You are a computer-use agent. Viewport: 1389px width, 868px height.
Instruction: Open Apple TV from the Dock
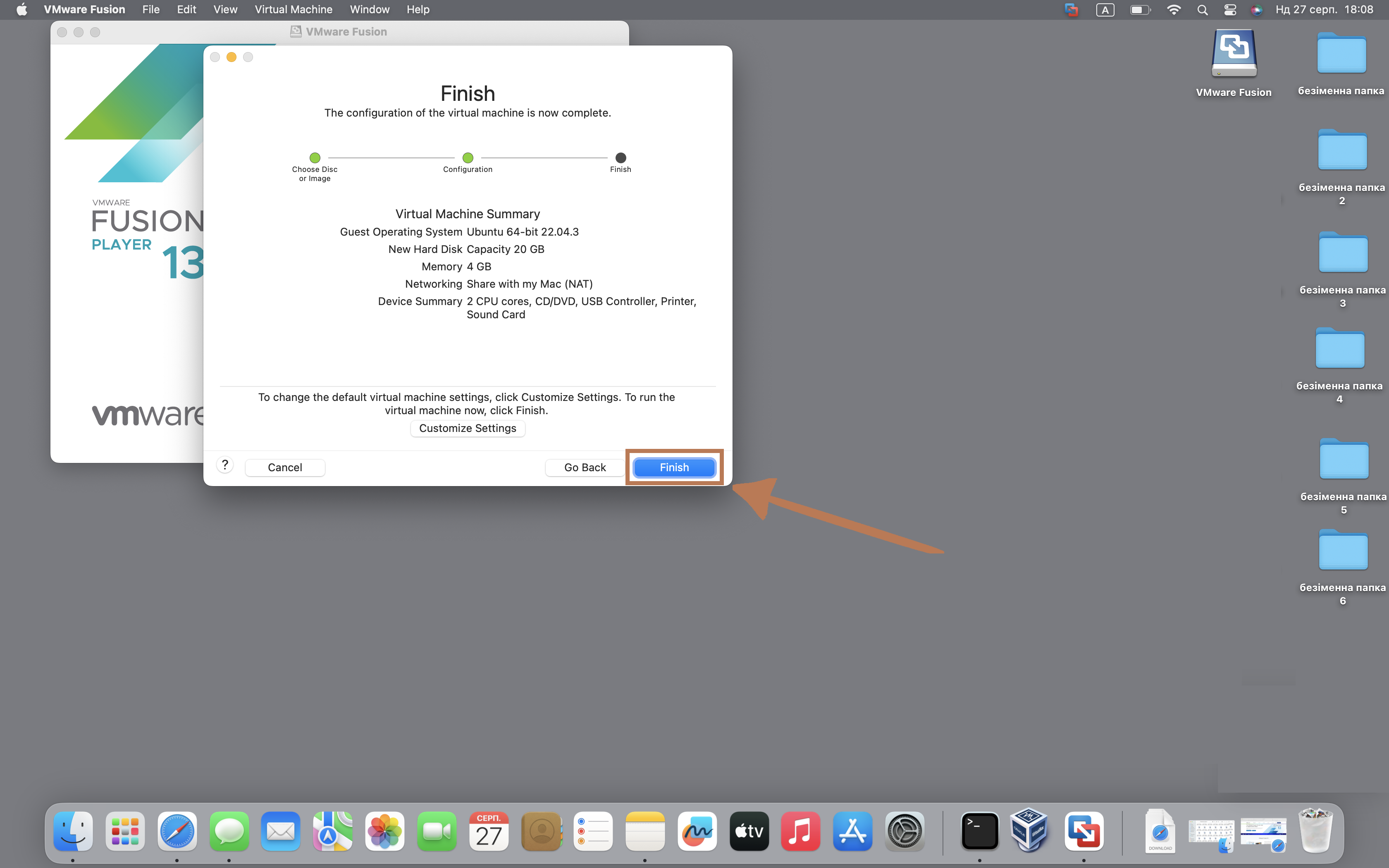click(x=749, y=831)
